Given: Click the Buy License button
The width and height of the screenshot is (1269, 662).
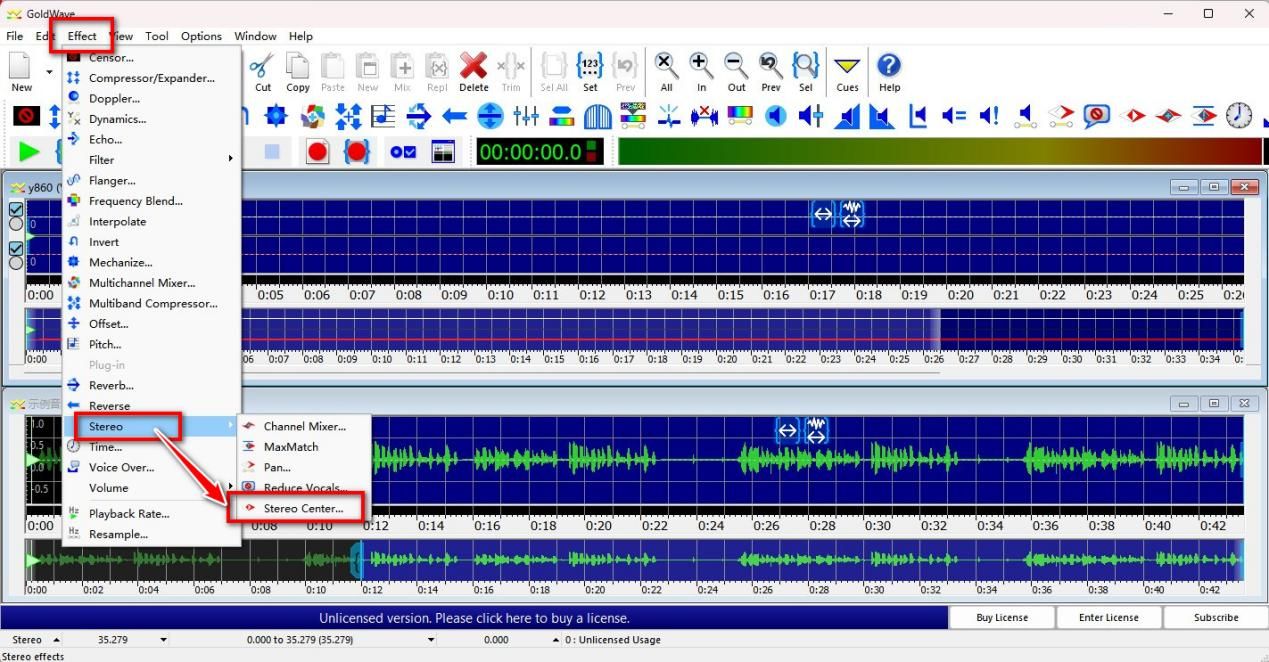Looking at the screenshot, I should [x=1002, y=618].
